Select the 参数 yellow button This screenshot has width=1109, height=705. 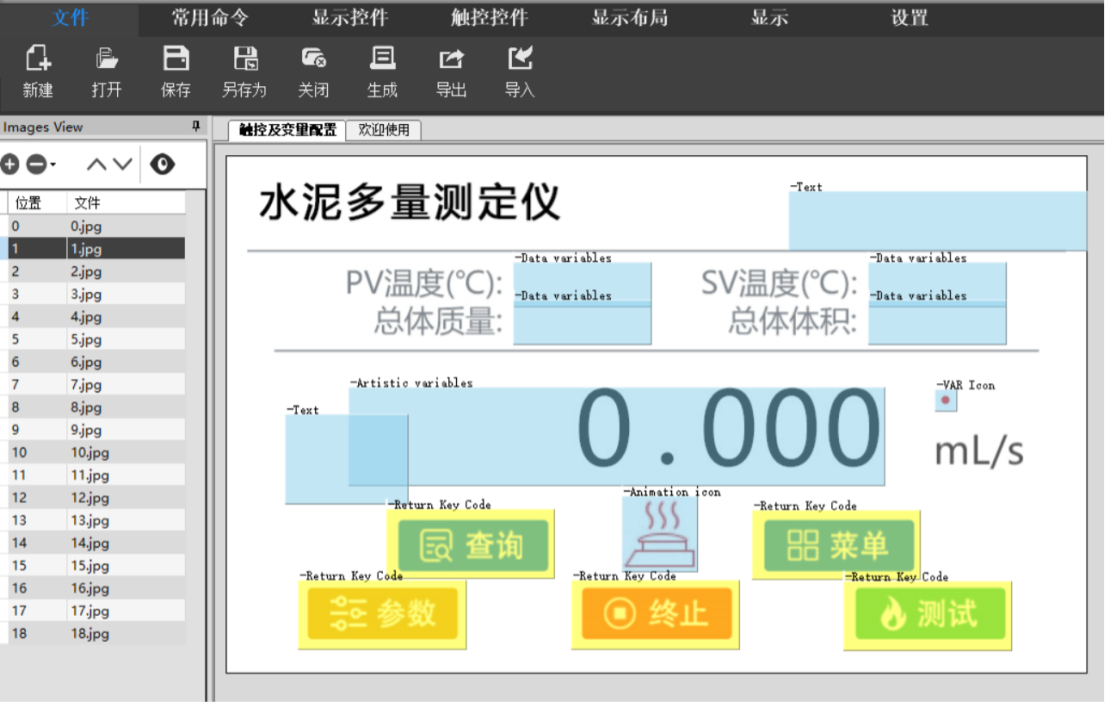383,614
